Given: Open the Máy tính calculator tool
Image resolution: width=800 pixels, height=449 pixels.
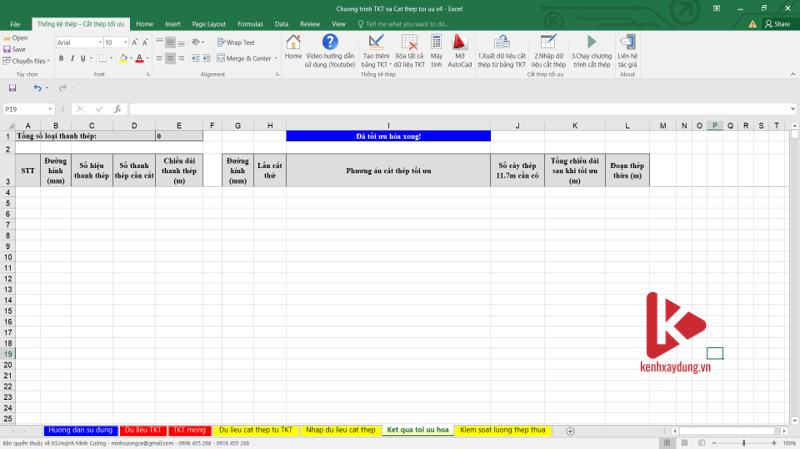Looking at the screenshot, I should click(x=436, y=47).
